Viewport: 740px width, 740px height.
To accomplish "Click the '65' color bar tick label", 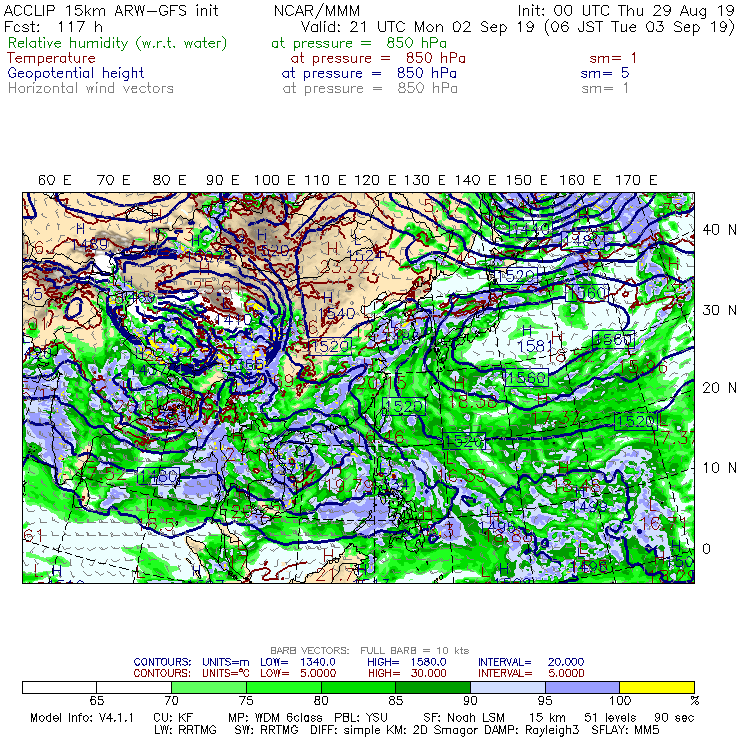I will (96, 700).
